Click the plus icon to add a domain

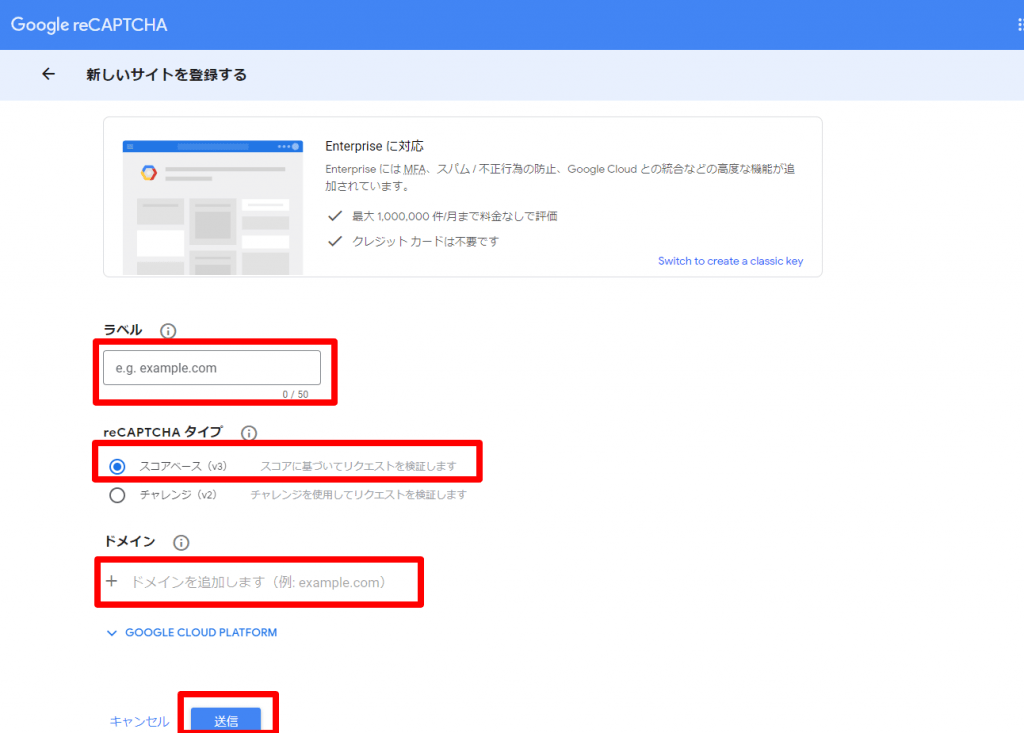[x=112, y=581]
